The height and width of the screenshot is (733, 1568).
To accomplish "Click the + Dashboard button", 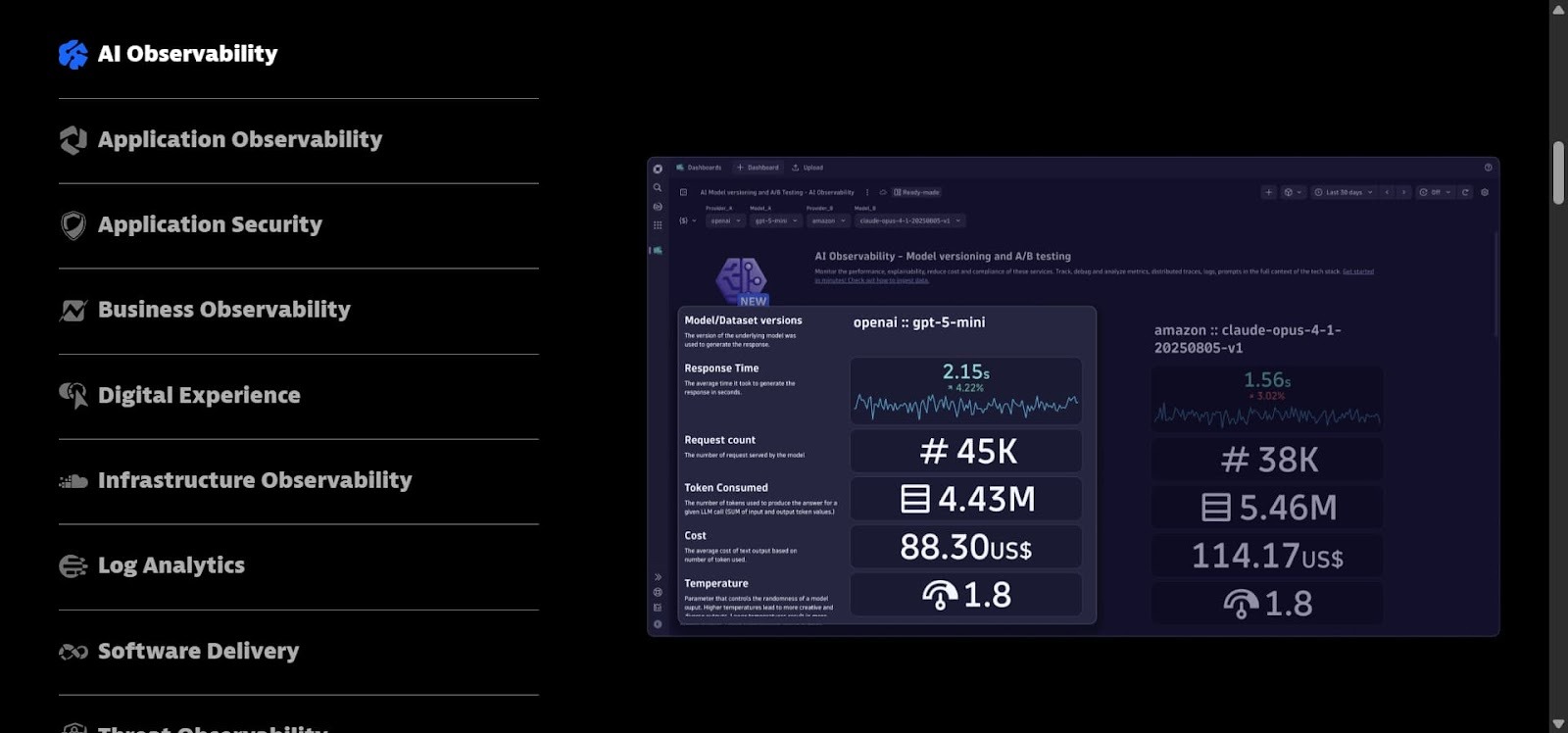I will click(x=758, y=168).
